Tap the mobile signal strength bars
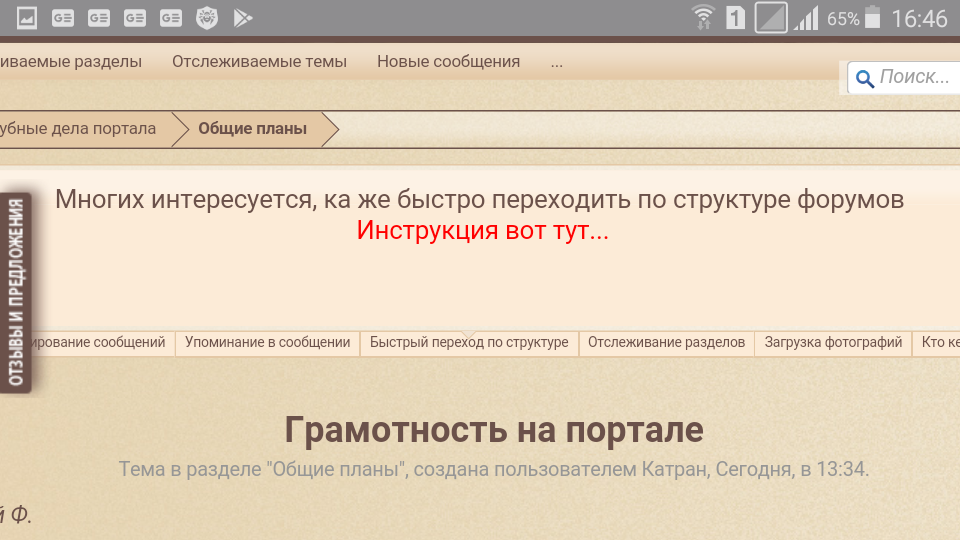The width and height of the screenshot is (960, 540). tap(805, 17)
